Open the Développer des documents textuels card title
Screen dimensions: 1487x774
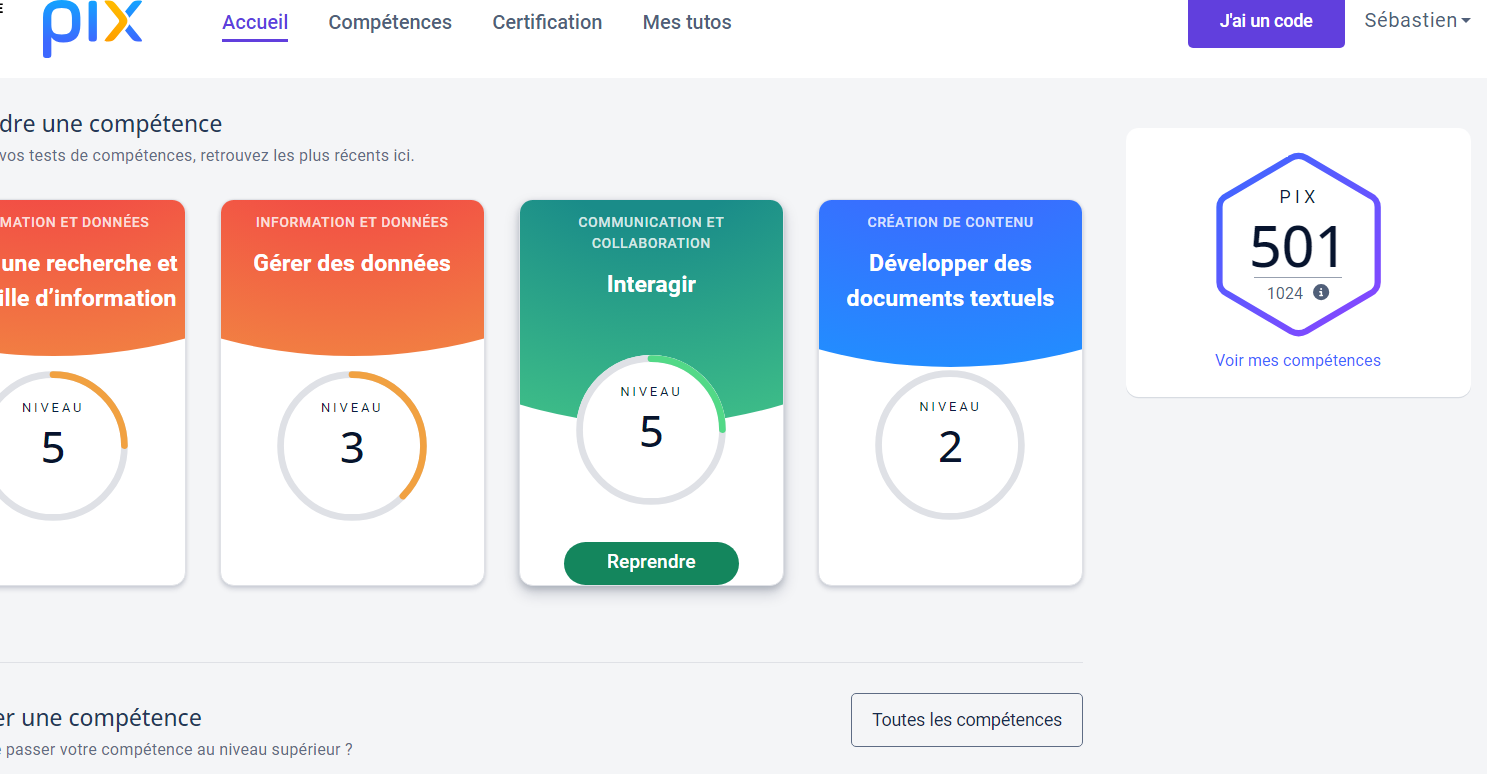point(950,280)
